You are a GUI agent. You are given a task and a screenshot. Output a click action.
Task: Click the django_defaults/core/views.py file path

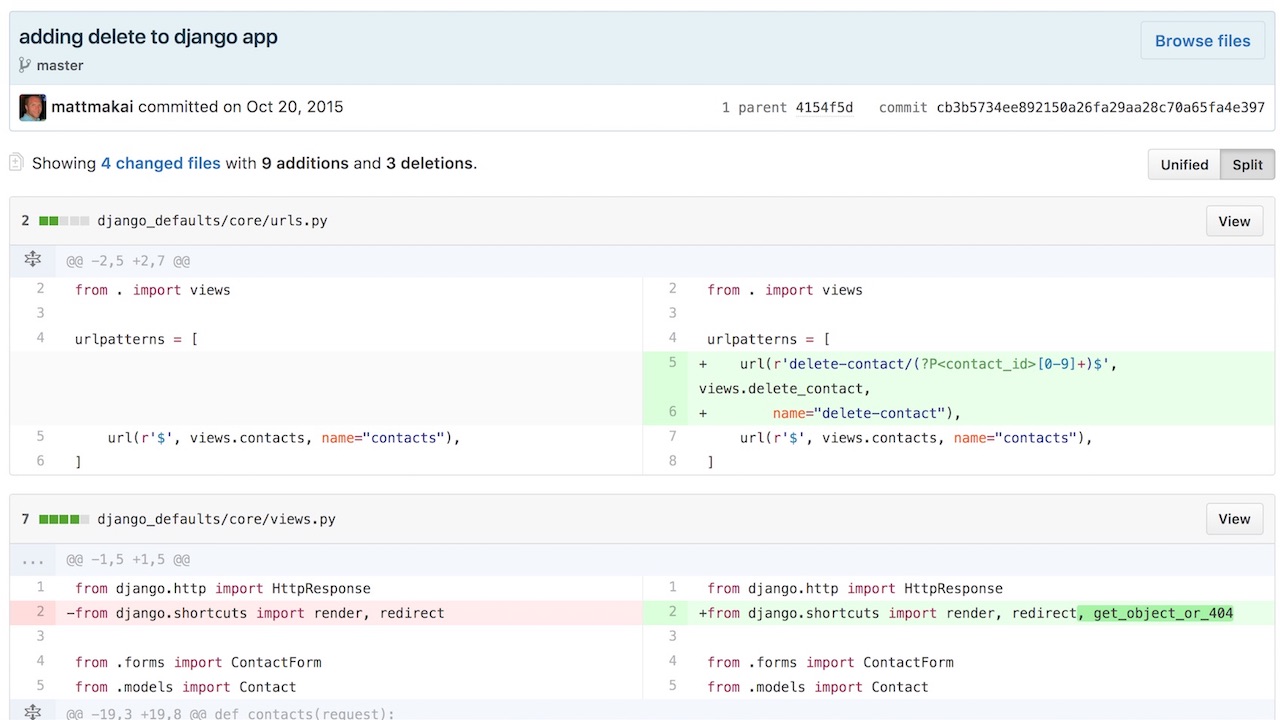click(216, 519)
